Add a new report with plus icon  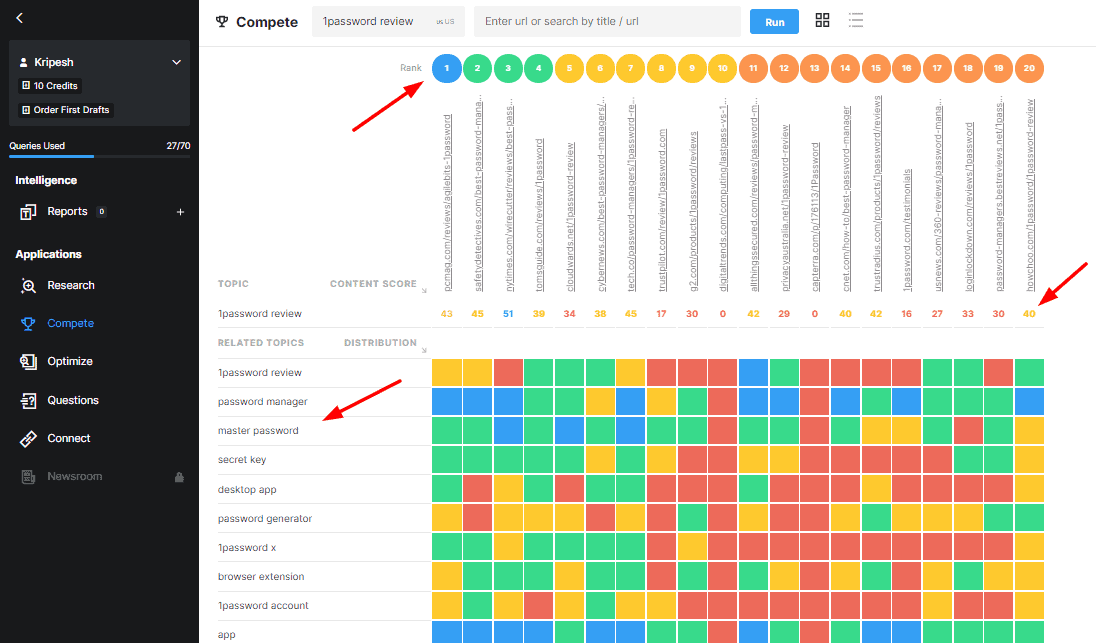coord(180,212)
